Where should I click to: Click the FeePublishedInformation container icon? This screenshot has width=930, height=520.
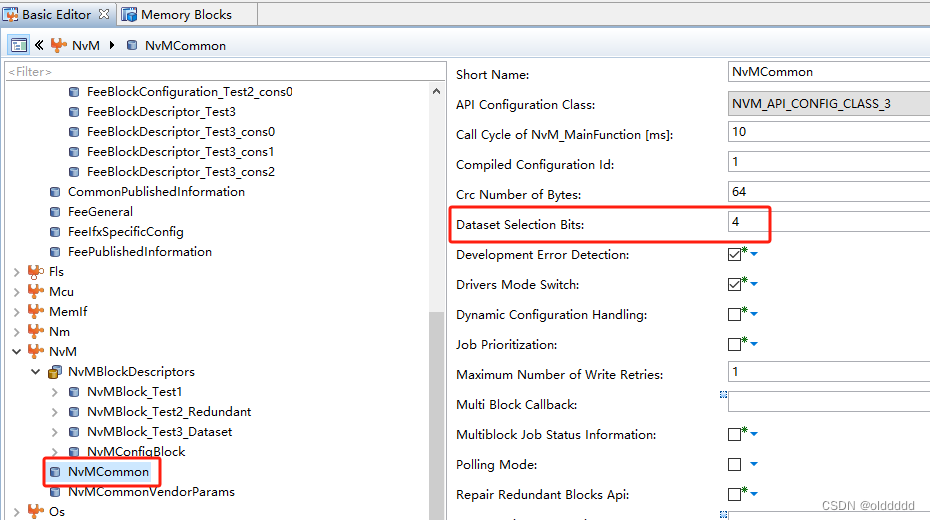(x=55, y=252)
